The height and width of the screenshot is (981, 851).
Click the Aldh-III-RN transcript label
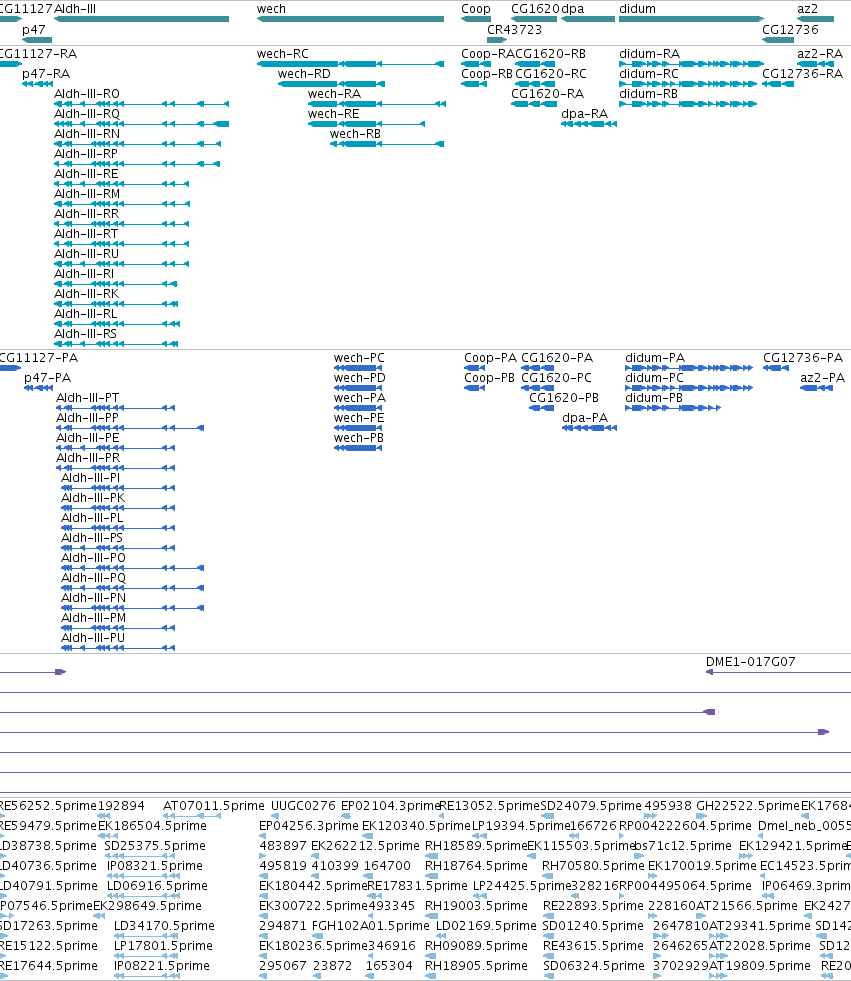tap(87, 134)
